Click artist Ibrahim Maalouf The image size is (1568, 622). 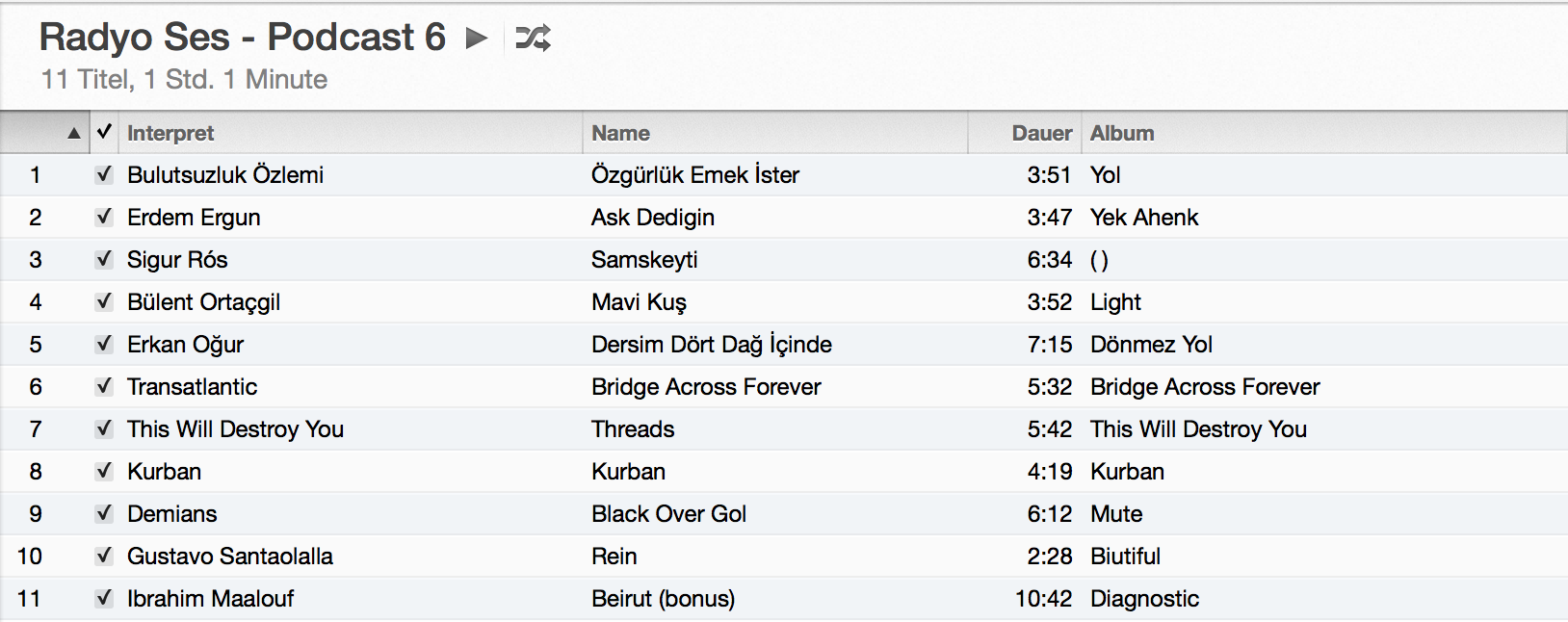pos(210,599)
